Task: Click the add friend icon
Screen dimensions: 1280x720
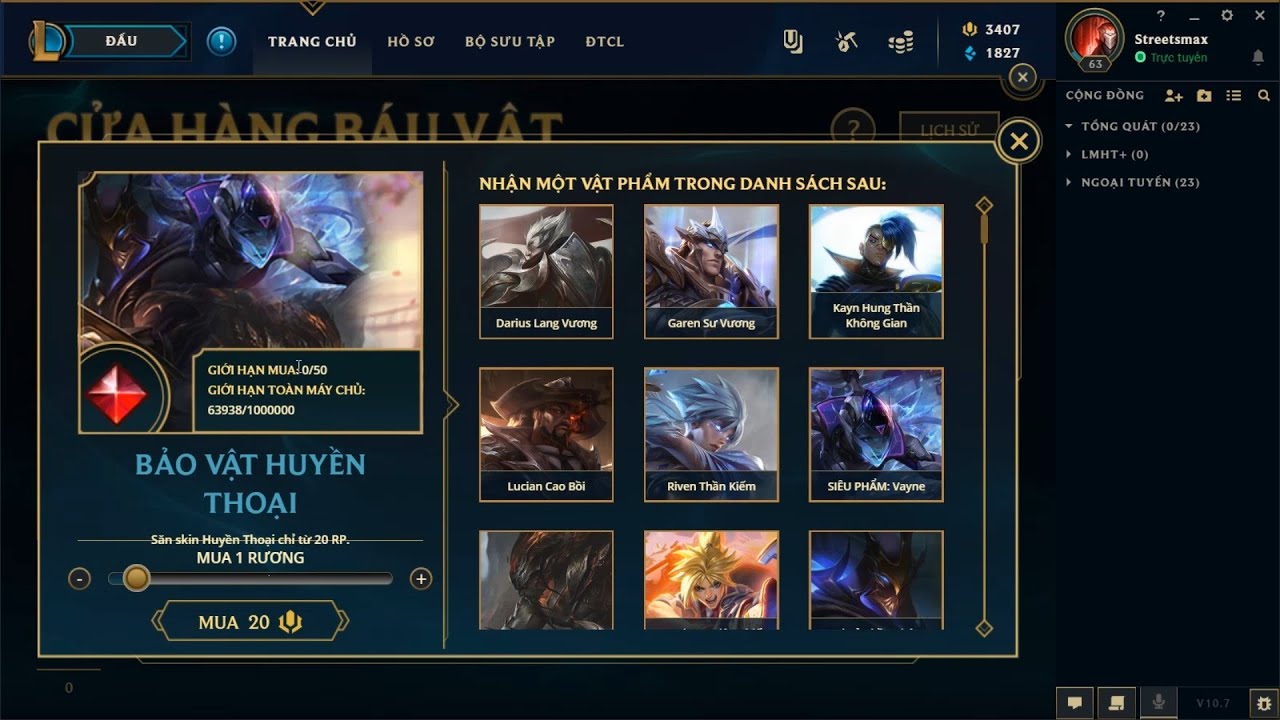Action: pyautogui.click(x=1173, y=96)
